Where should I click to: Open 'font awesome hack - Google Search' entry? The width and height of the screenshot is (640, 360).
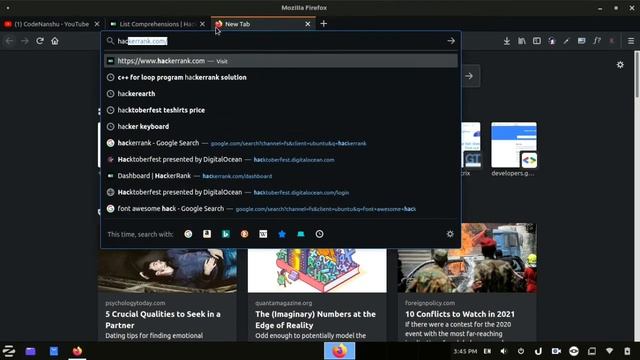tap(281, 209)
